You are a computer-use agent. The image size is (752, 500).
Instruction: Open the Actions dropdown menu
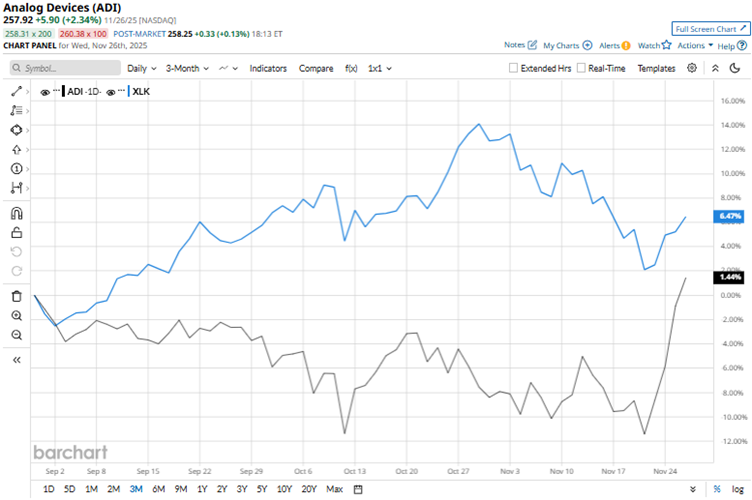point(695,46)
